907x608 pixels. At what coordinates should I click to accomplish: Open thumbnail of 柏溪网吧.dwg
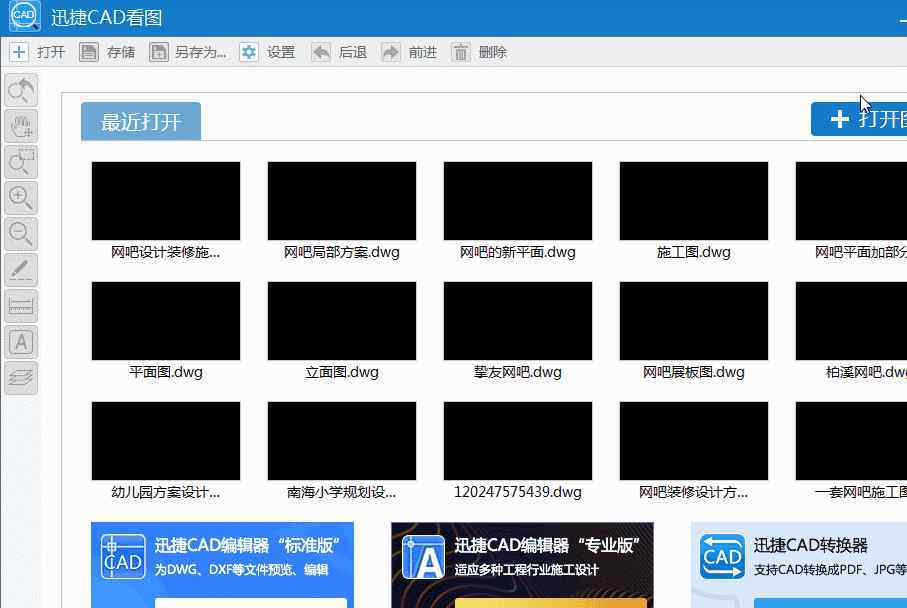tap(851, 321)
